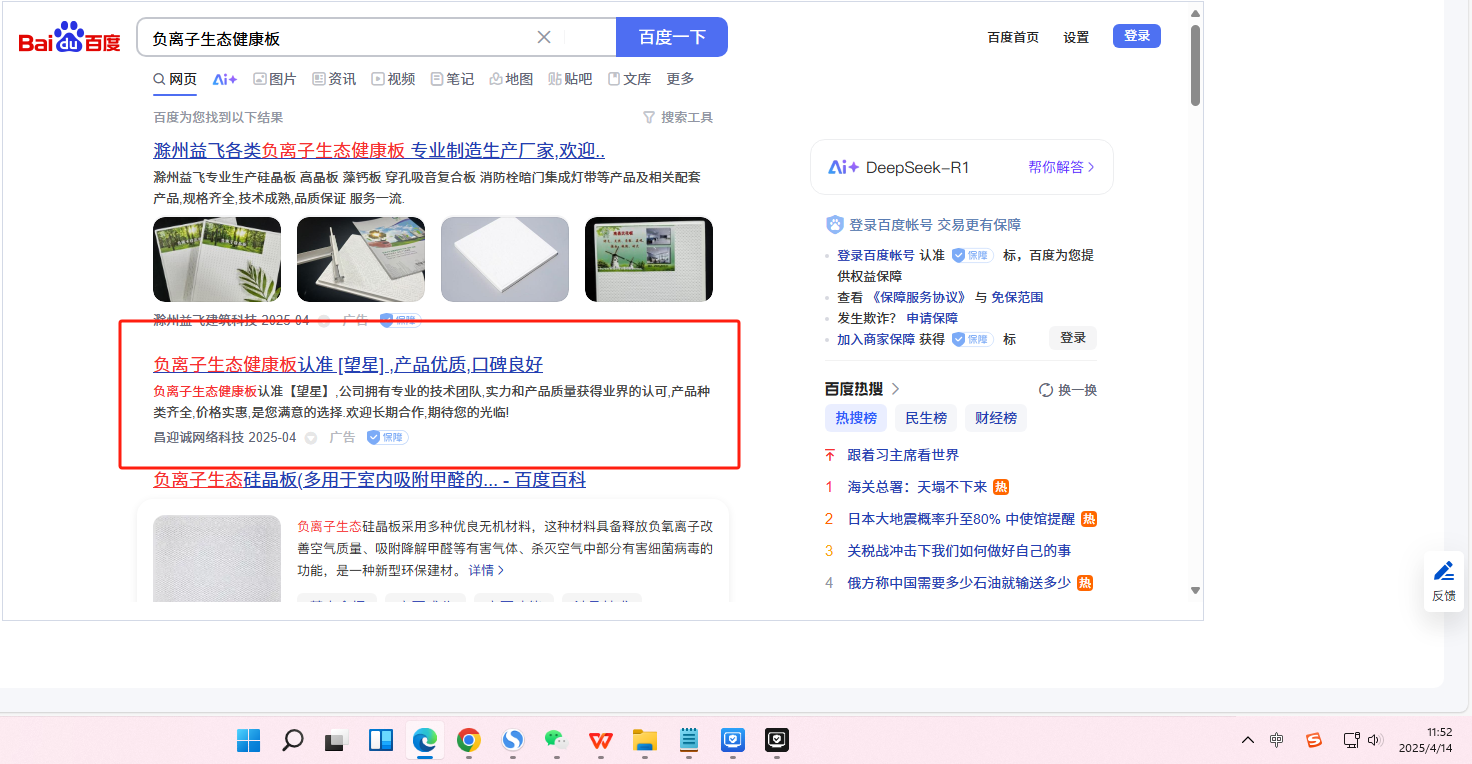Click the page's vertical scrollbar thumb
The width and height of the screenshot is (1472, 764).
(1195, 65)
